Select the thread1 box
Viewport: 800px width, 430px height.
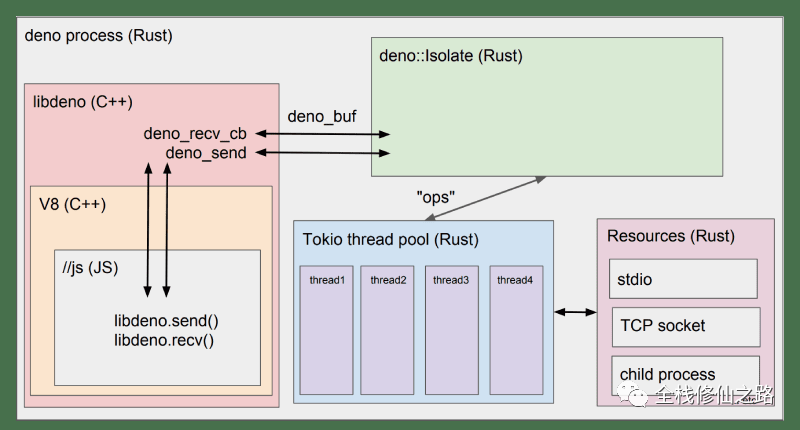(327, 330)
